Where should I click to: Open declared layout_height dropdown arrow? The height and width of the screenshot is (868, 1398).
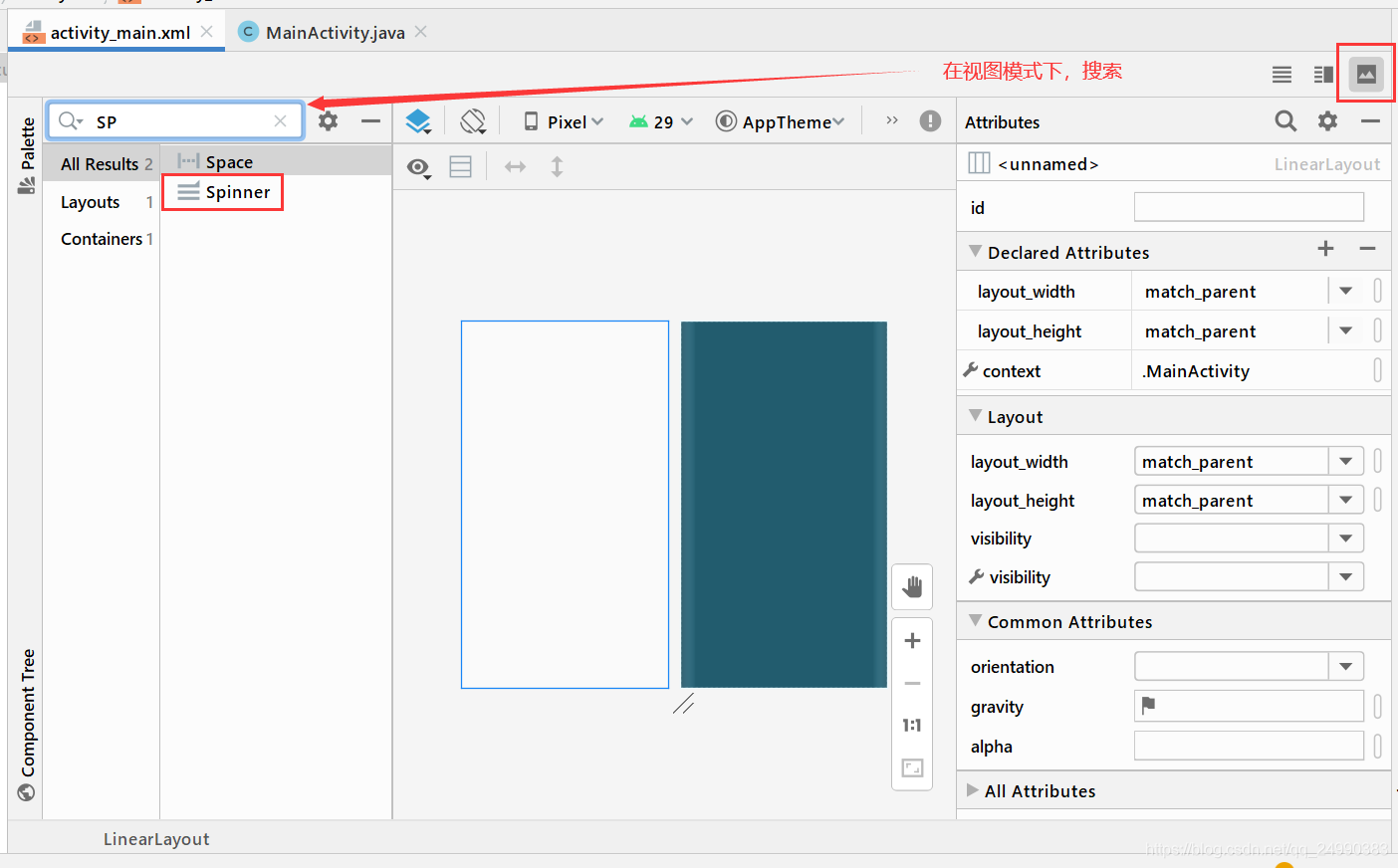tap(1346, 330)
